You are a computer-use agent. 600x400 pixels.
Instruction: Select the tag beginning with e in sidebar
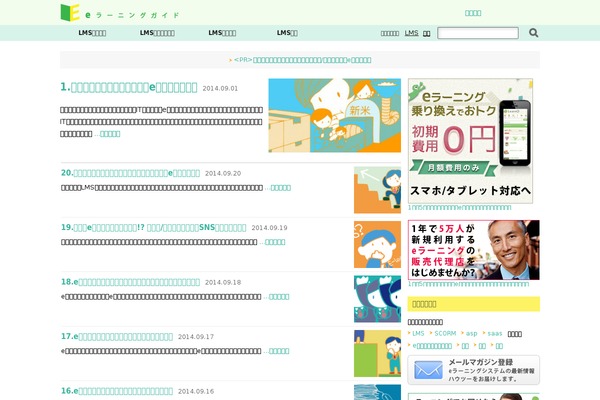coord(432,346)
